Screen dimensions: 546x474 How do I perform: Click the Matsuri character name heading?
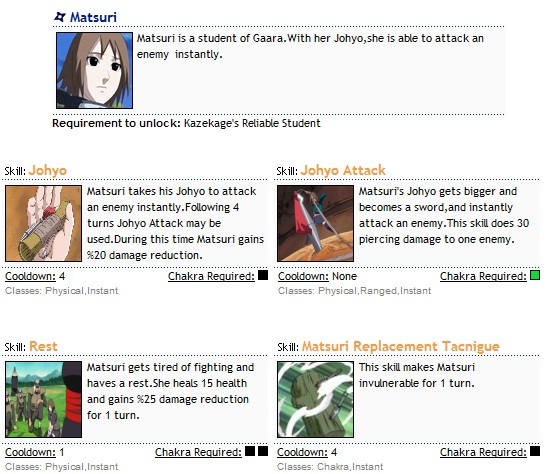[93, 17]
